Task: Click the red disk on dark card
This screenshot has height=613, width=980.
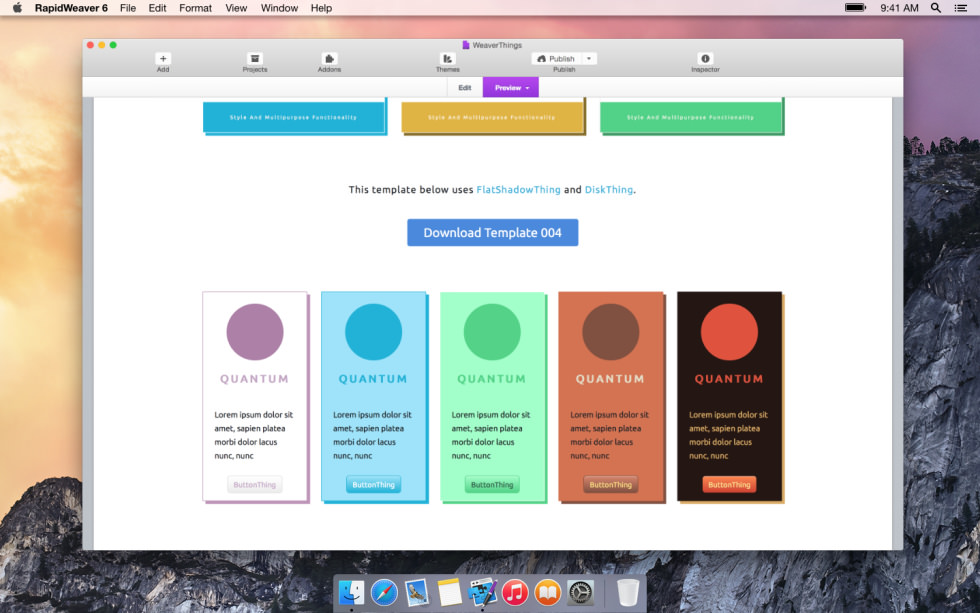Action: tap(729, 332)
